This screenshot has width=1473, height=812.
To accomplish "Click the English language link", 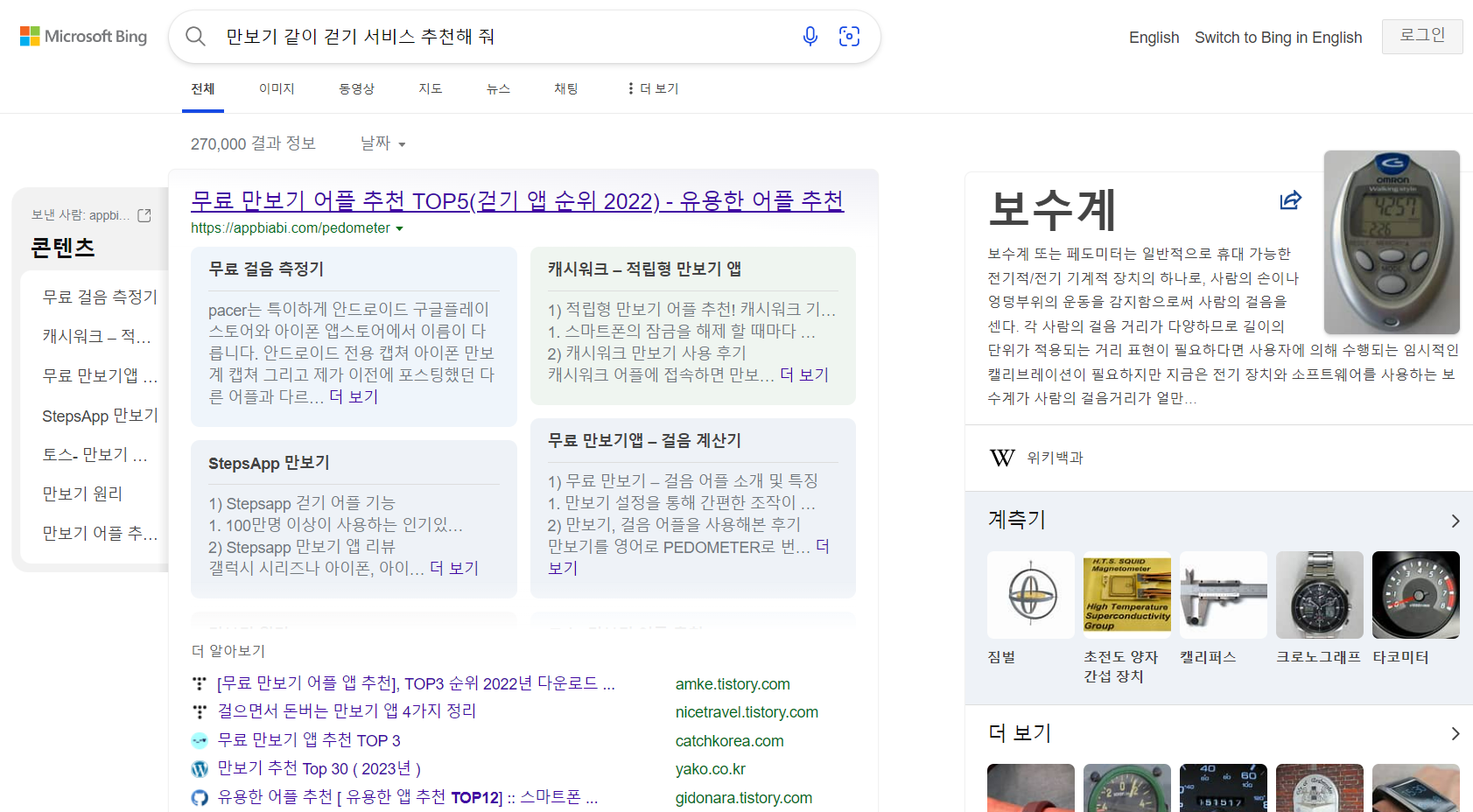I will [x=1154, y=38].
